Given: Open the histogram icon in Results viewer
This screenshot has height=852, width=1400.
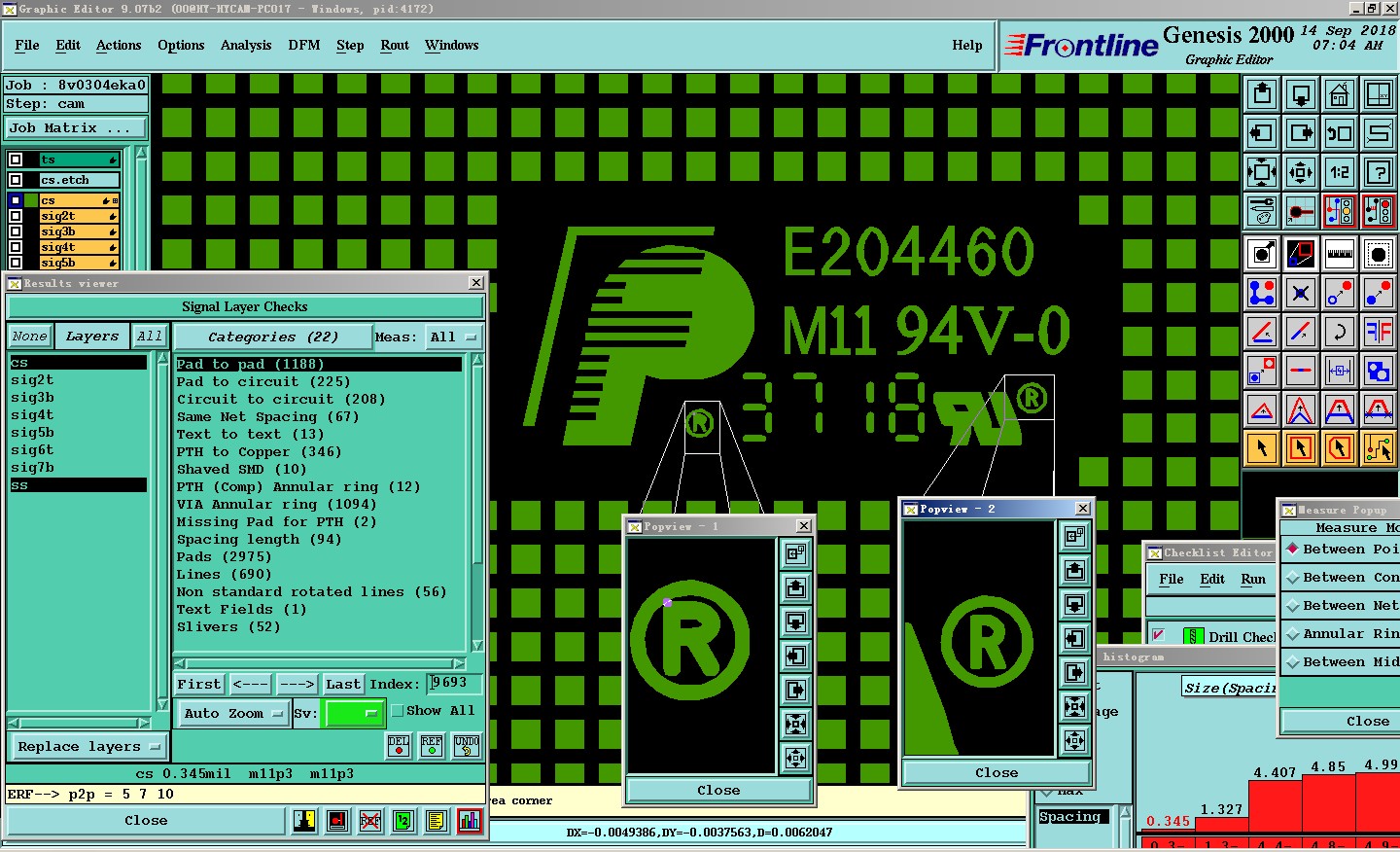Looking at the screenshot, I should pos(469,822).
